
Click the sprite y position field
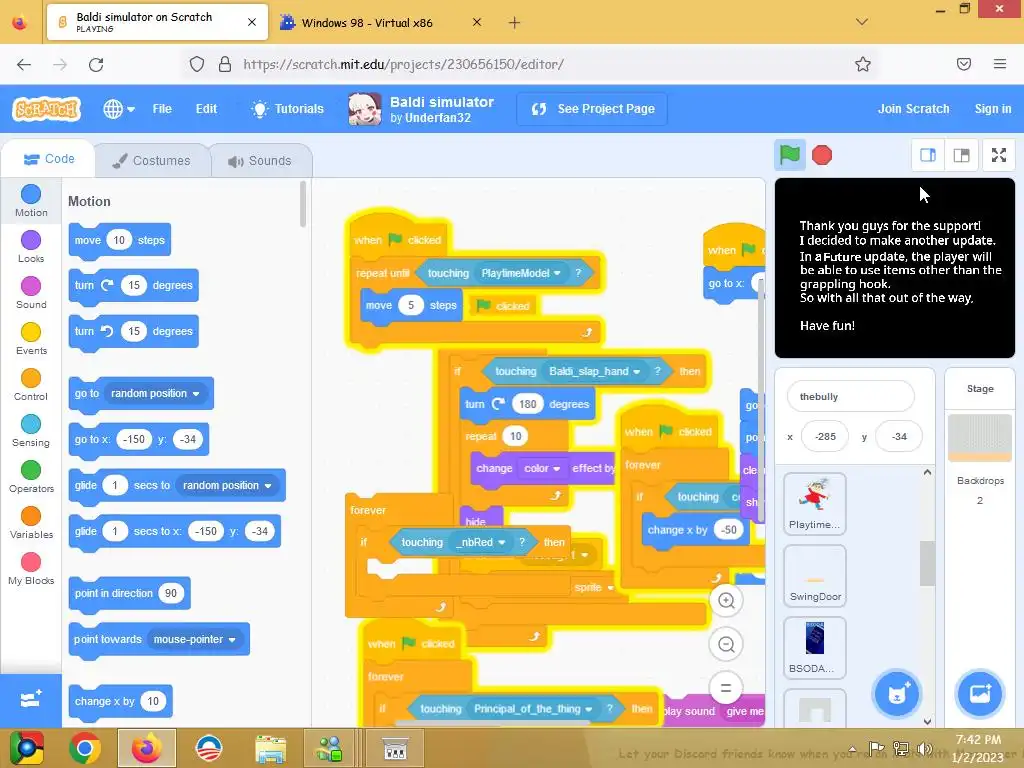(x=899, y=436)
